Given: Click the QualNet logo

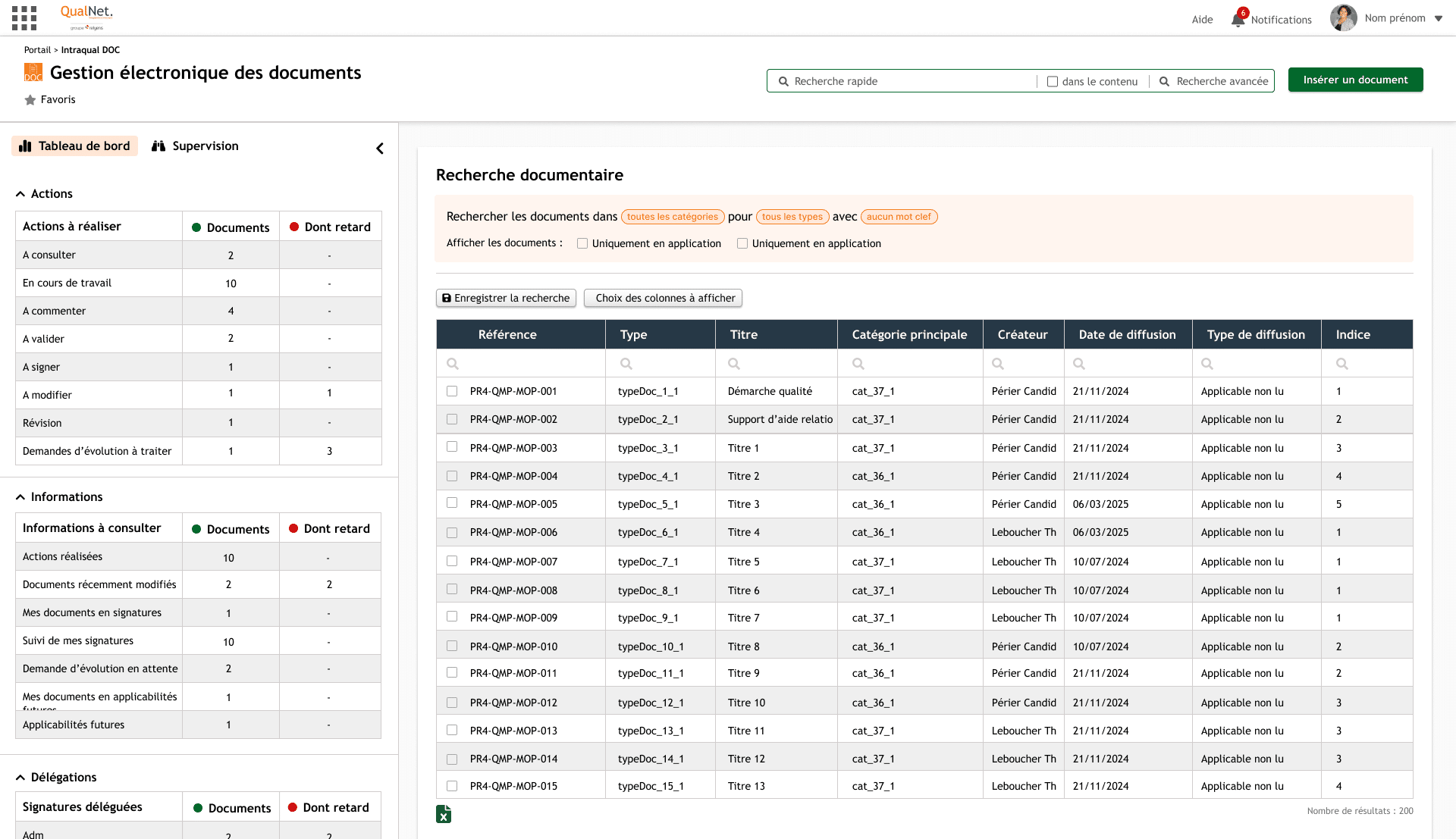Looking at the screenshot, I should point(86,17).
